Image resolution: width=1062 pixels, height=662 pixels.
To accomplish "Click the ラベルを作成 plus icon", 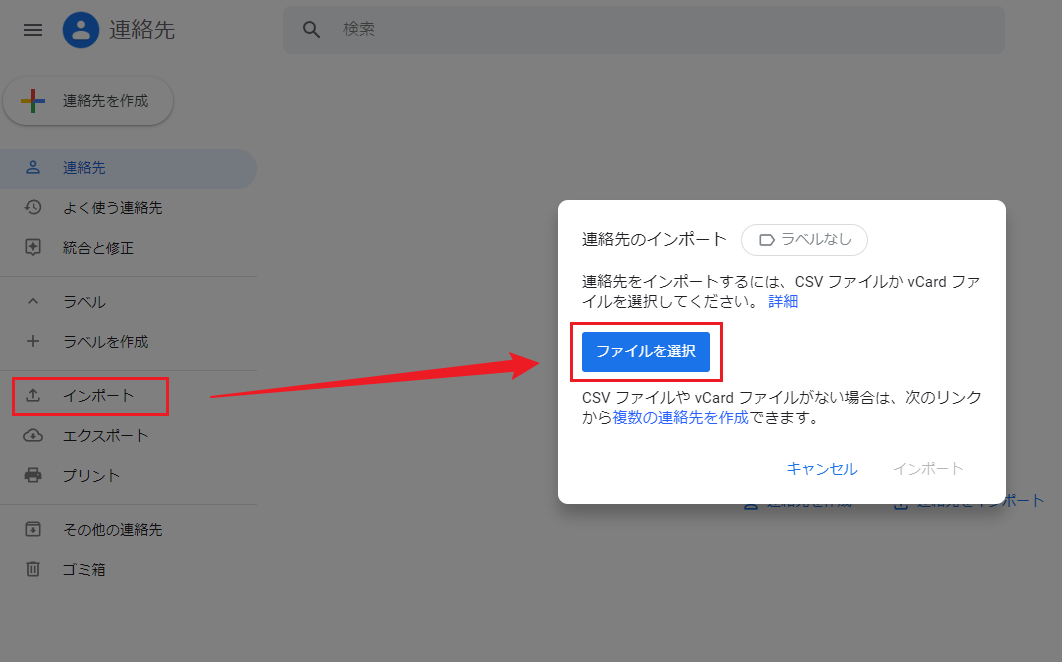I will 33,342.
